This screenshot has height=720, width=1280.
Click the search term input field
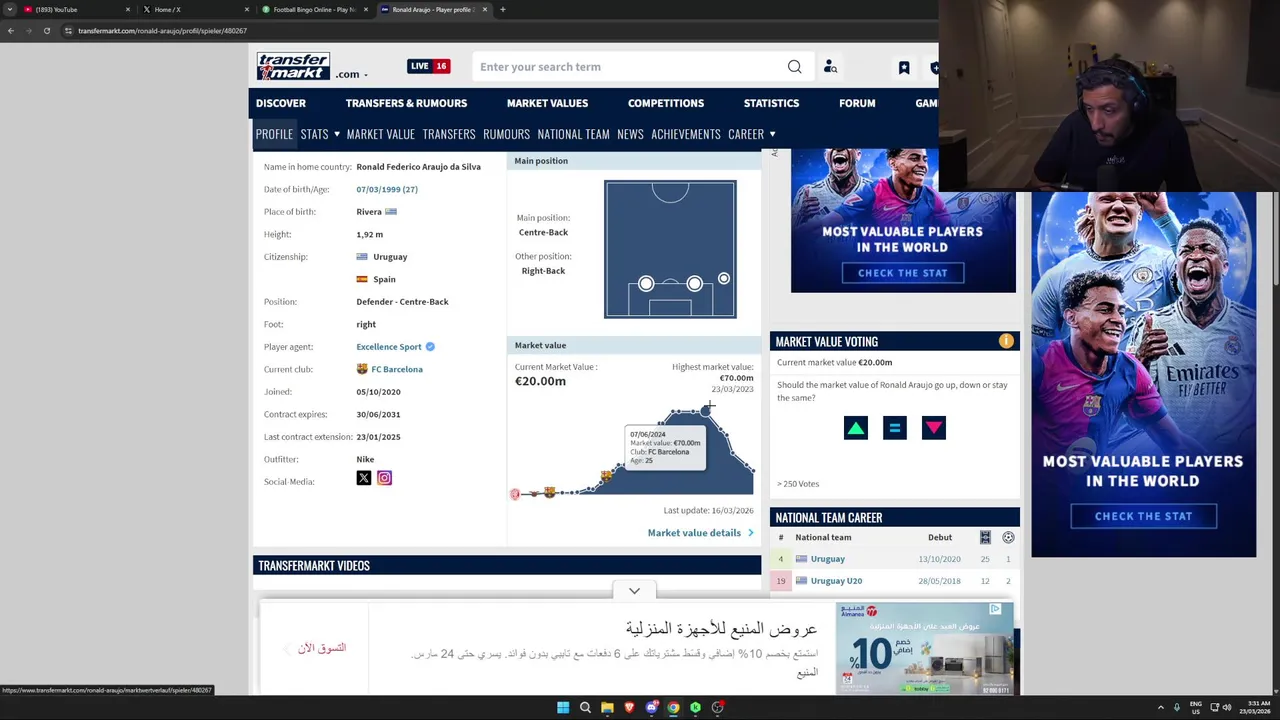click(630, 67)
